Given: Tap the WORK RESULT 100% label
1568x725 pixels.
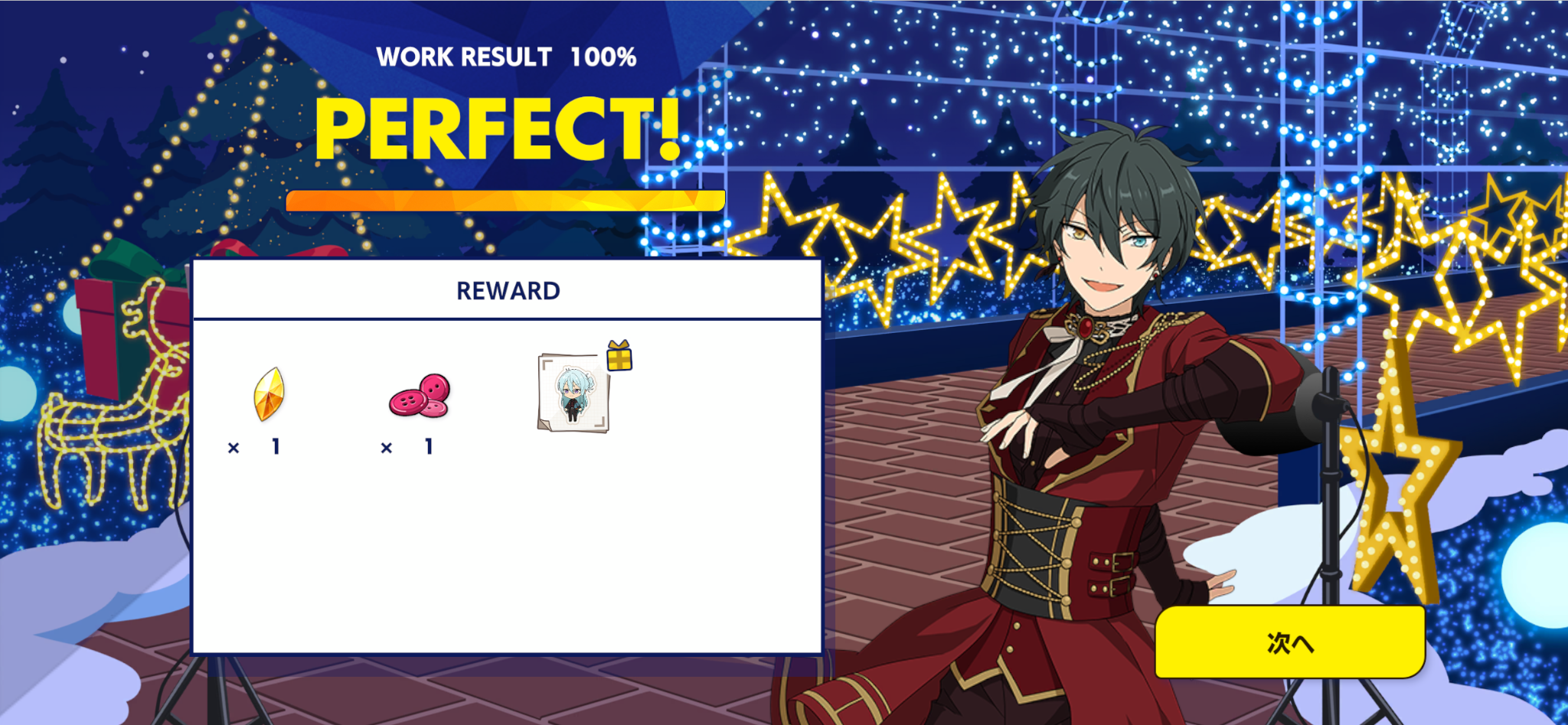Looking at the screenshot, I should tap(506, 57).
